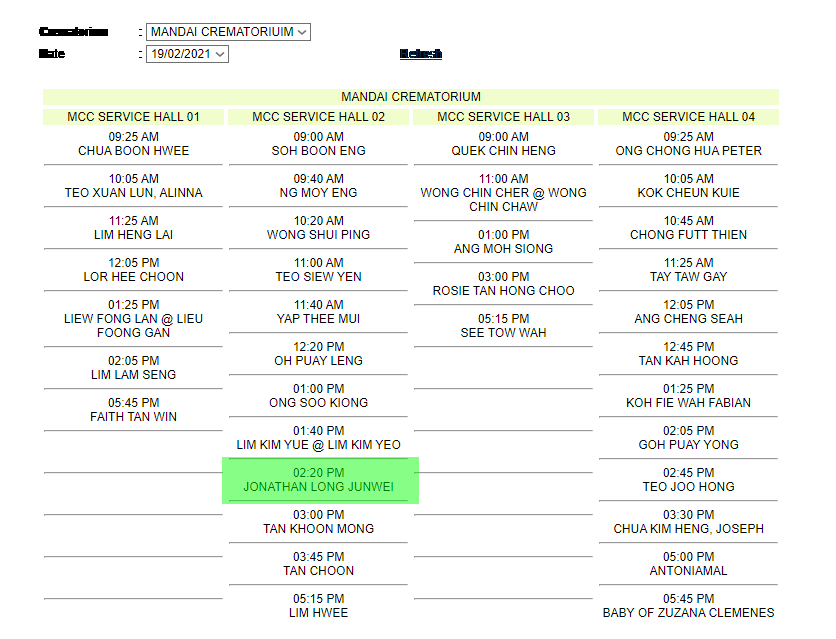This screenshot has width=836, height=639.
Task: Open the 19/02/2021 date dropdown
Action: pos(187,54)
